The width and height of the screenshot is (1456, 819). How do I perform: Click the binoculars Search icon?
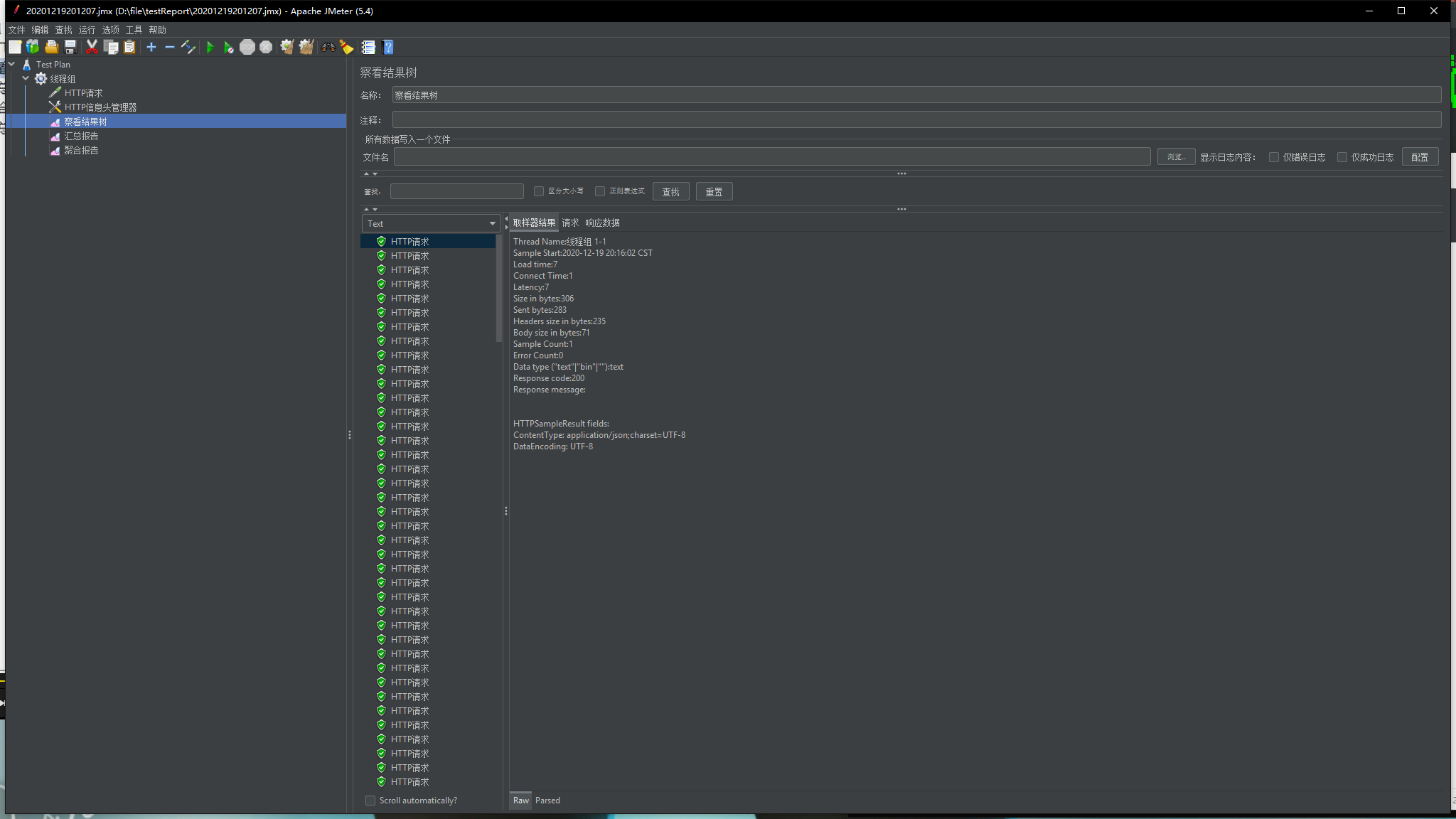click(328, 48)
